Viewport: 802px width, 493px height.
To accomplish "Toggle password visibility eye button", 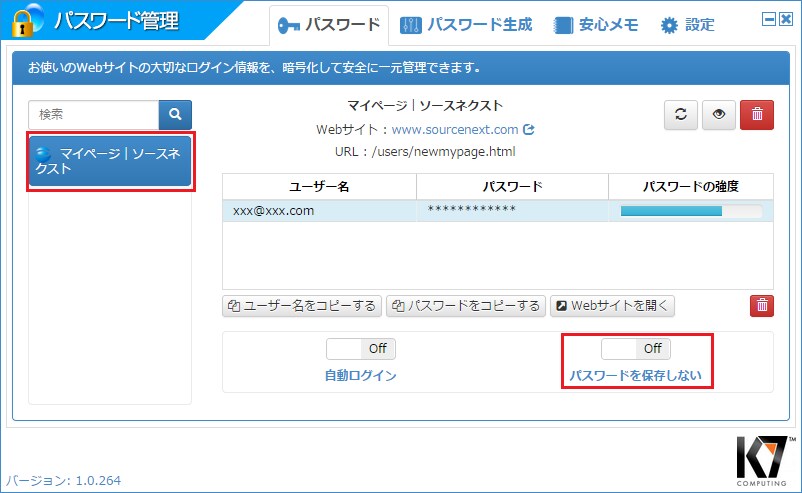I will pos(719,115).
